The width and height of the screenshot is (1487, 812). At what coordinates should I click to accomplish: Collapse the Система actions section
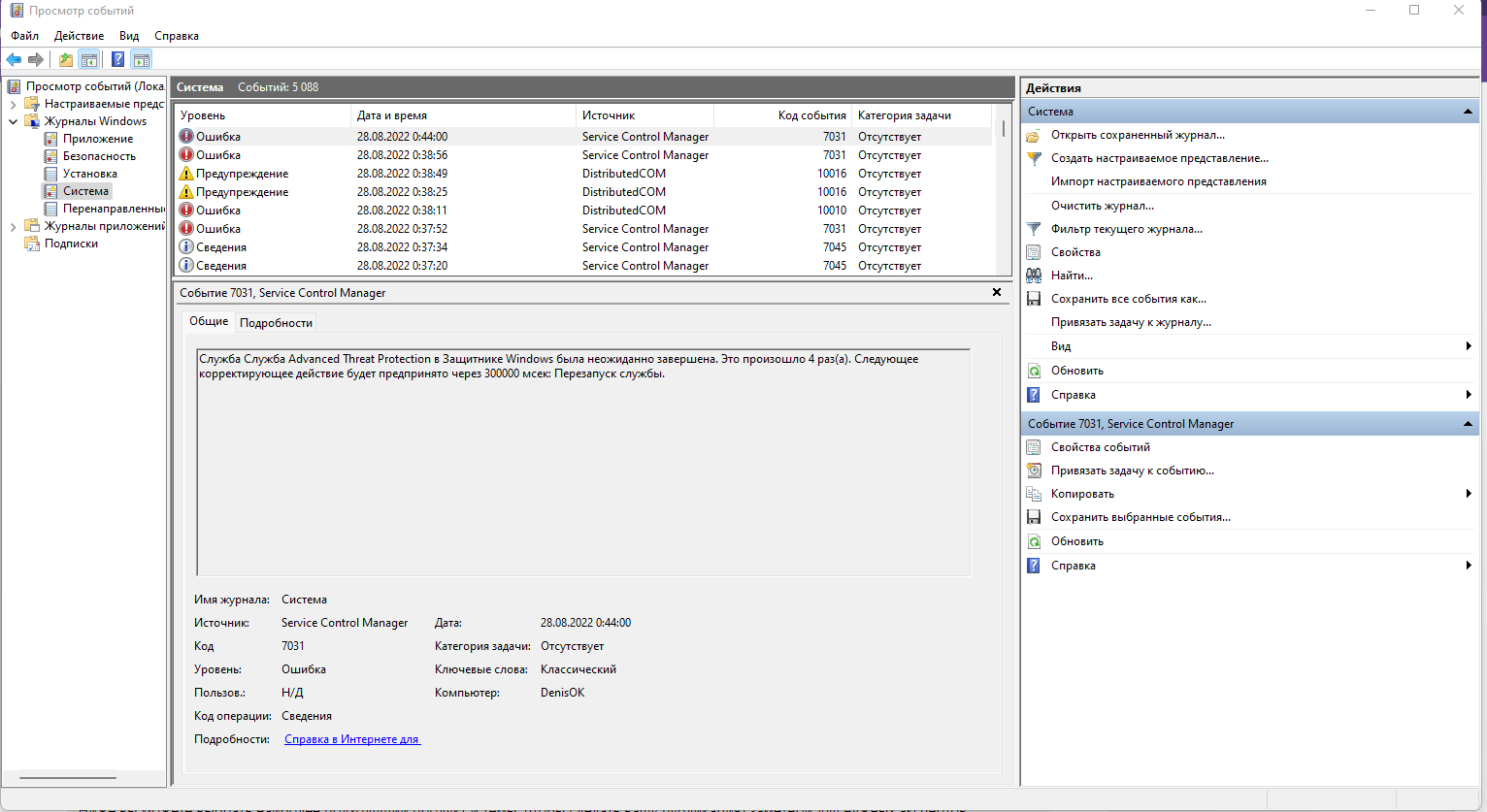click(x=1468, y=112)
